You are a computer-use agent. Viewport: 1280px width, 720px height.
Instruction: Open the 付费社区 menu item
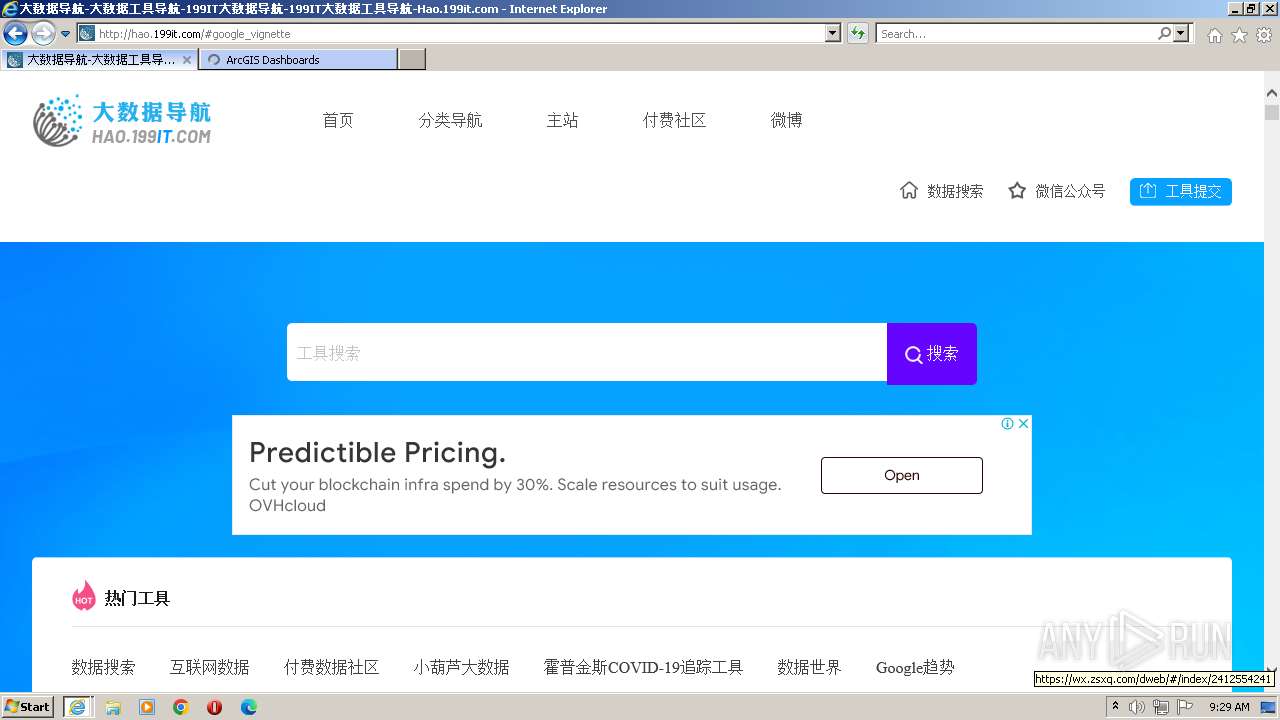674,120
